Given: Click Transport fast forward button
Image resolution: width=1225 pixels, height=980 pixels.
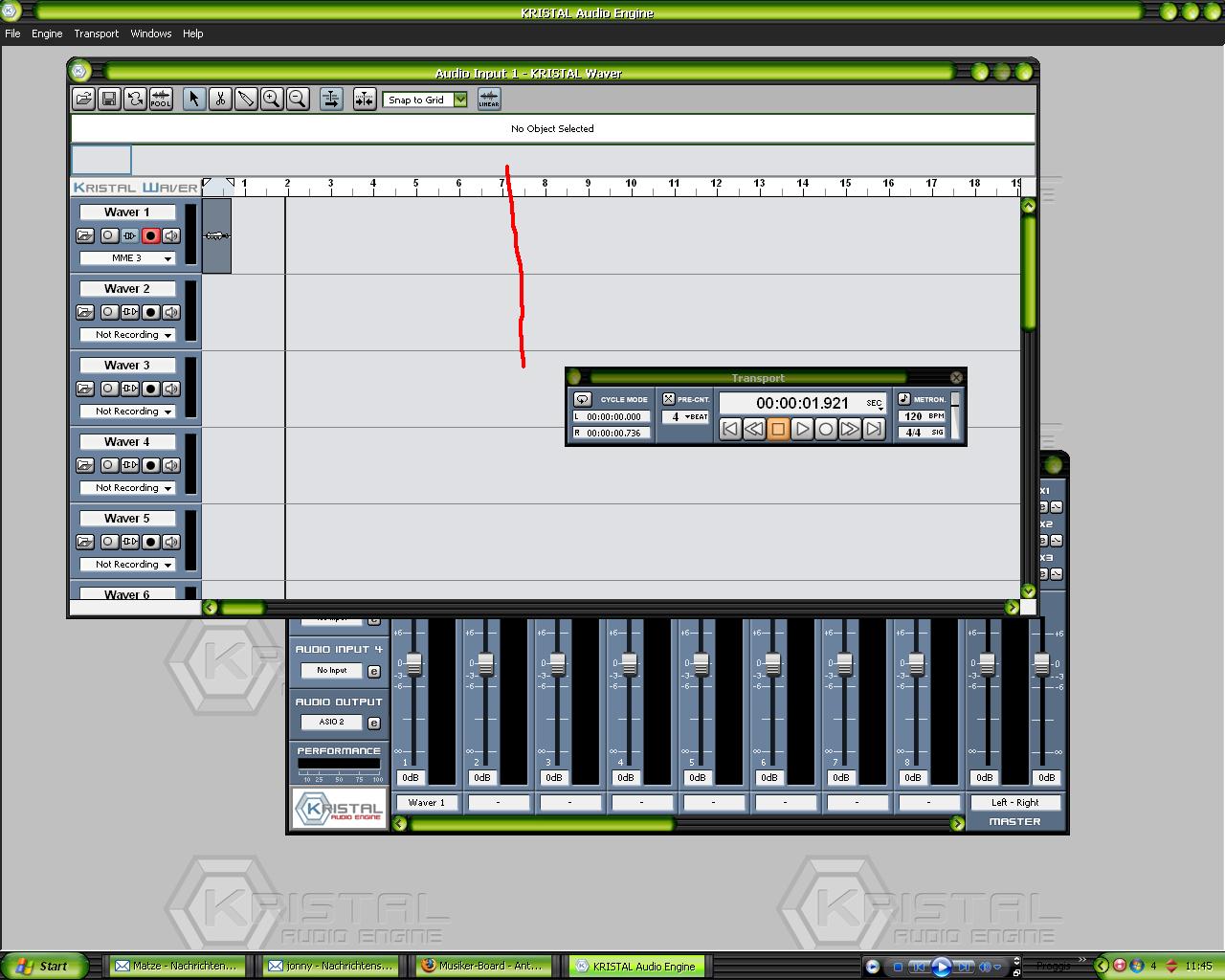Looking at the screenshot, I should point(850,429).
